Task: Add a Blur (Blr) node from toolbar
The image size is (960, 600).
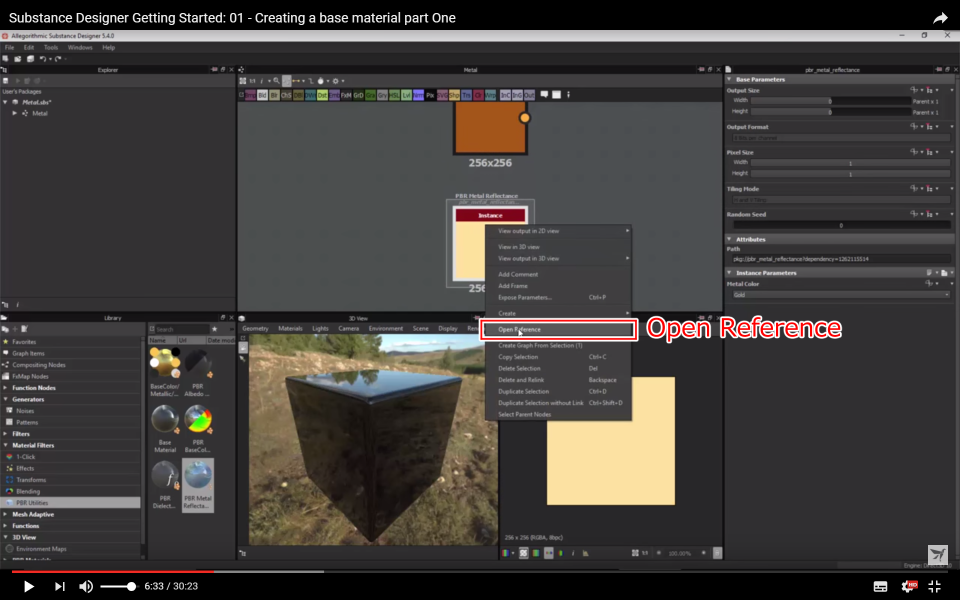Action: click(274, 95)
